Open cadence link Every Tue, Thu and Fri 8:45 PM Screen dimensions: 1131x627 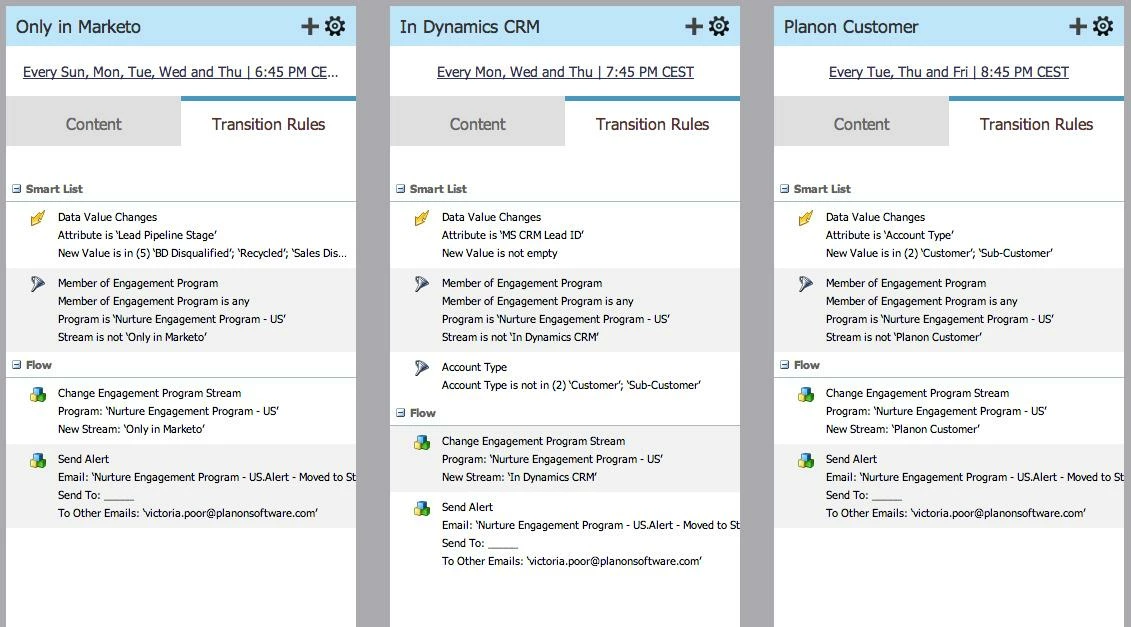(x=949, y=72)
